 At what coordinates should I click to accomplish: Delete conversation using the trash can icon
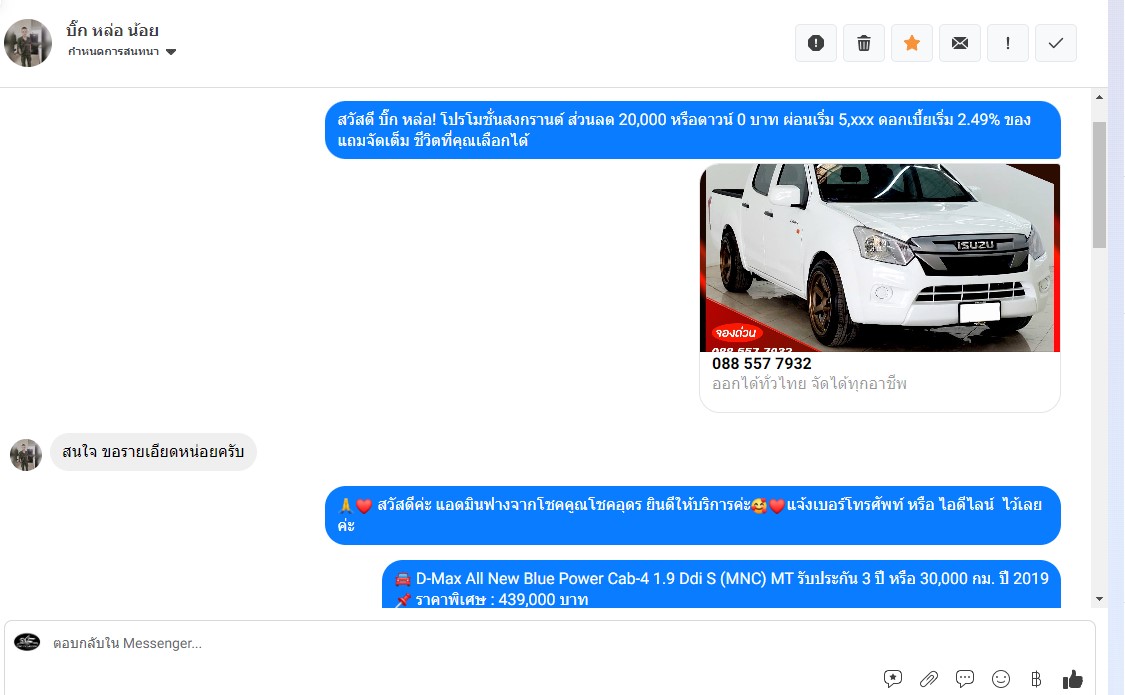coord(864,43)
